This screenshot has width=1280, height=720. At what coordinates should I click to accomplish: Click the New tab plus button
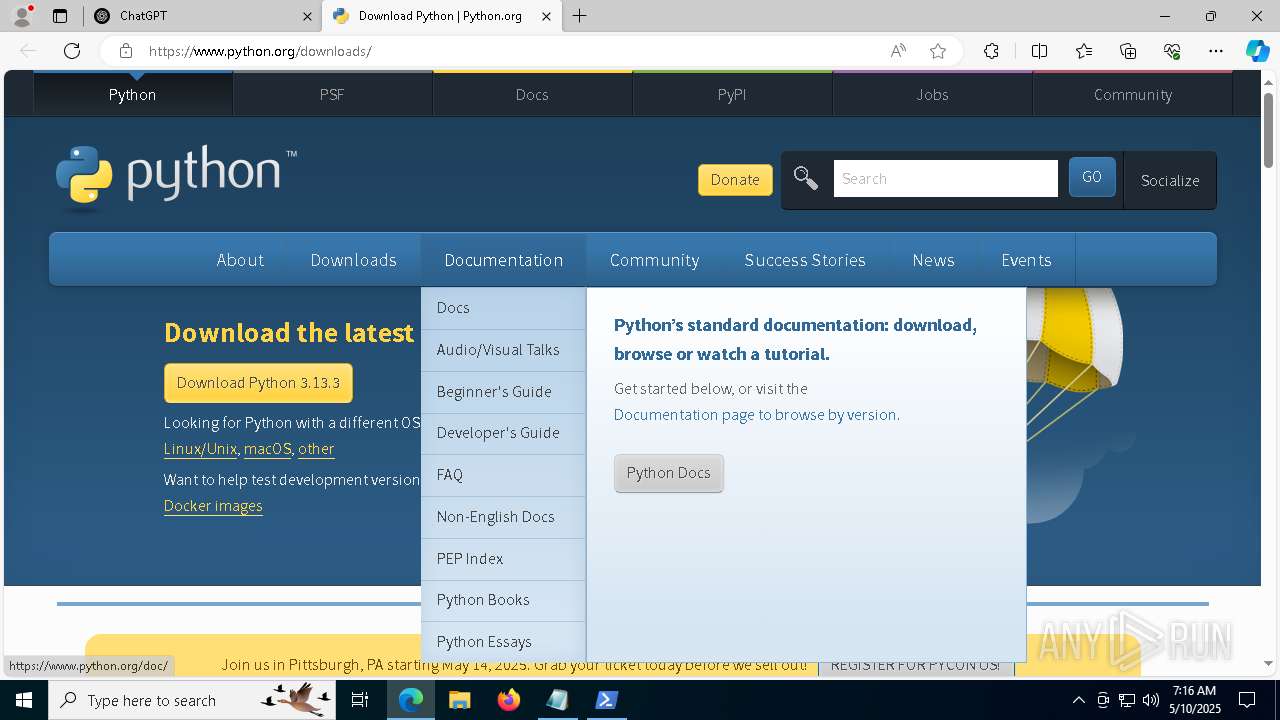(580, 16)
